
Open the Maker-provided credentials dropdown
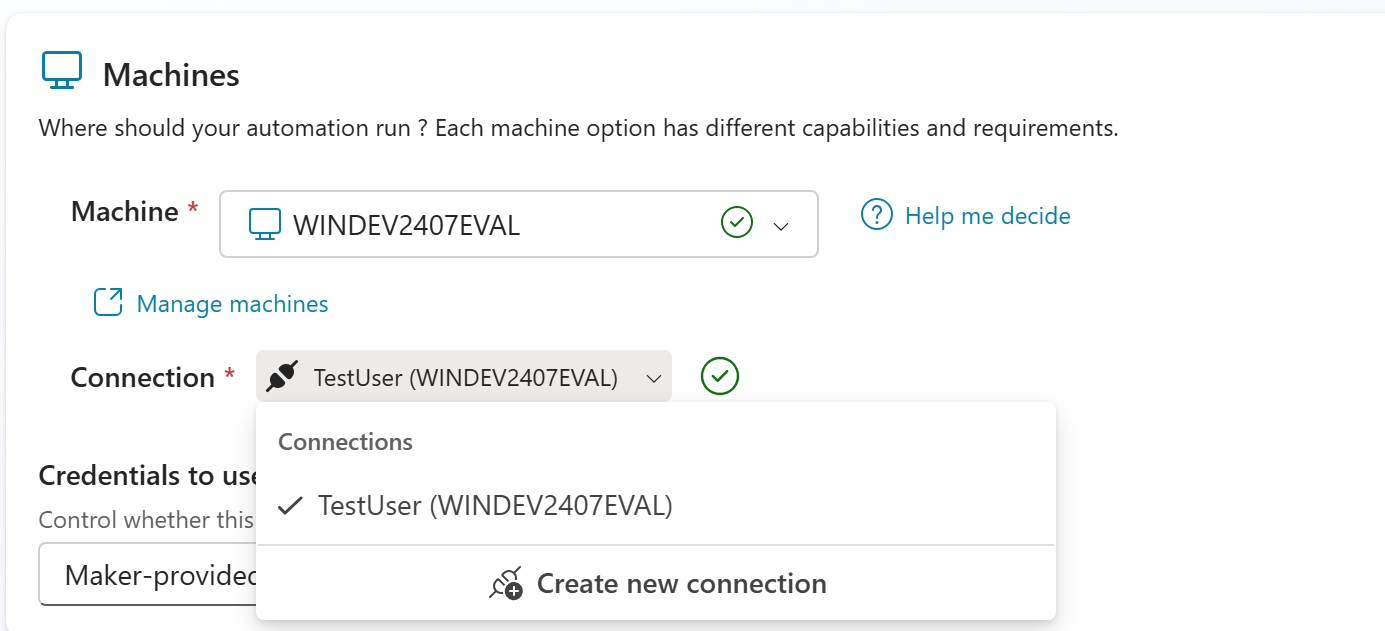tap(148, 575)
